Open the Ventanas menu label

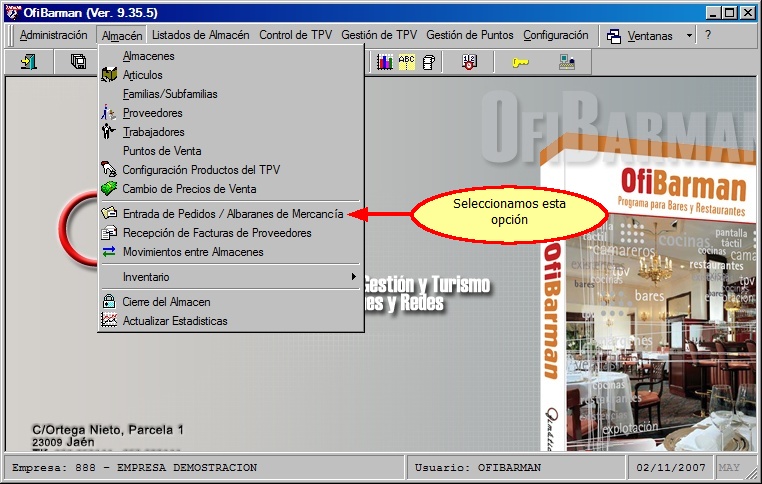650,36
